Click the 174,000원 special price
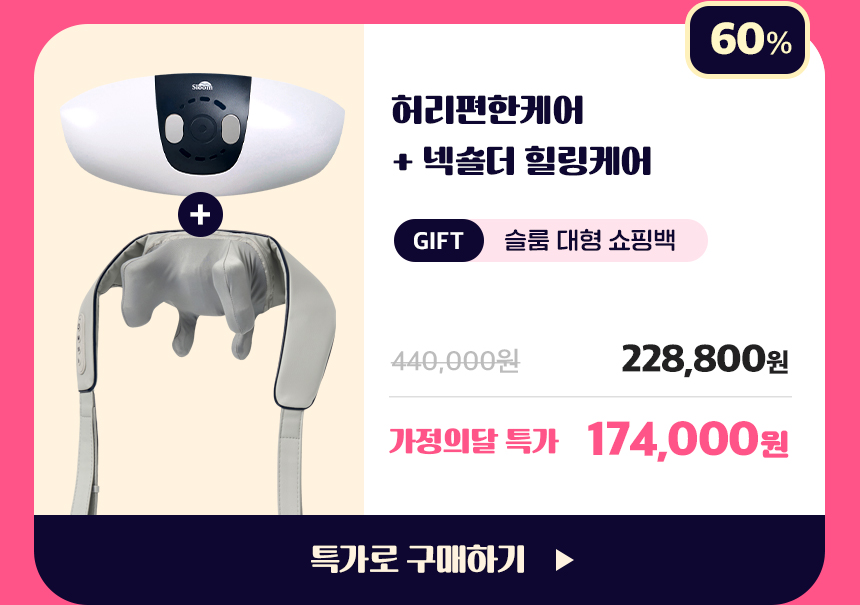Image resolution: width=860 pixels, height=605 pixels. coord(688,439)
